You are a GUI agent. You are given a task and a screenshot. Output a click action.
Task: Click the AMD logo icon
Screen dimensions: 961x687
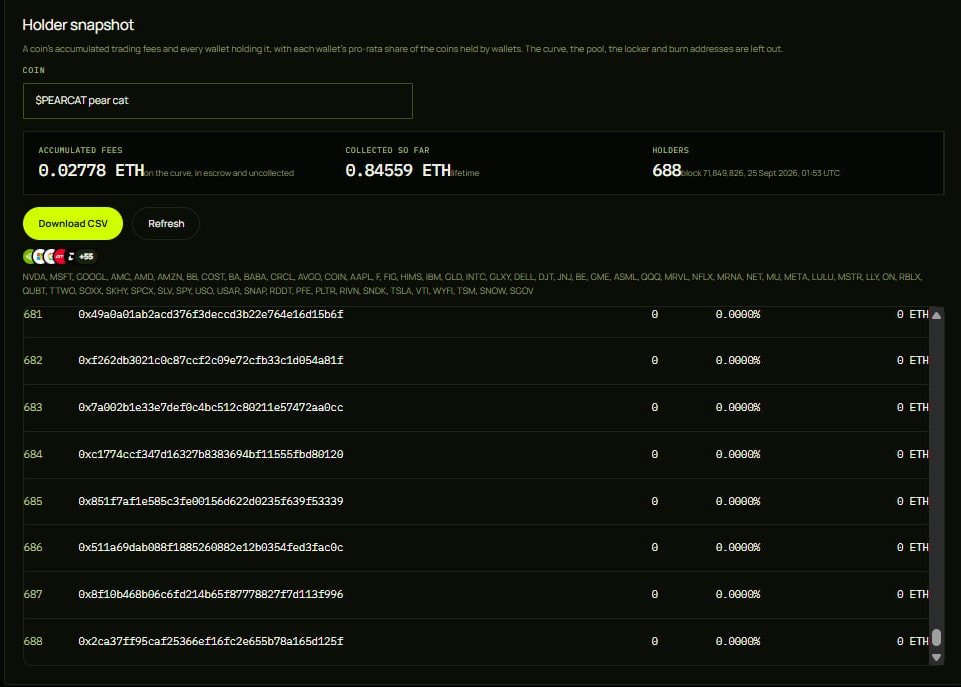(71, 256)
